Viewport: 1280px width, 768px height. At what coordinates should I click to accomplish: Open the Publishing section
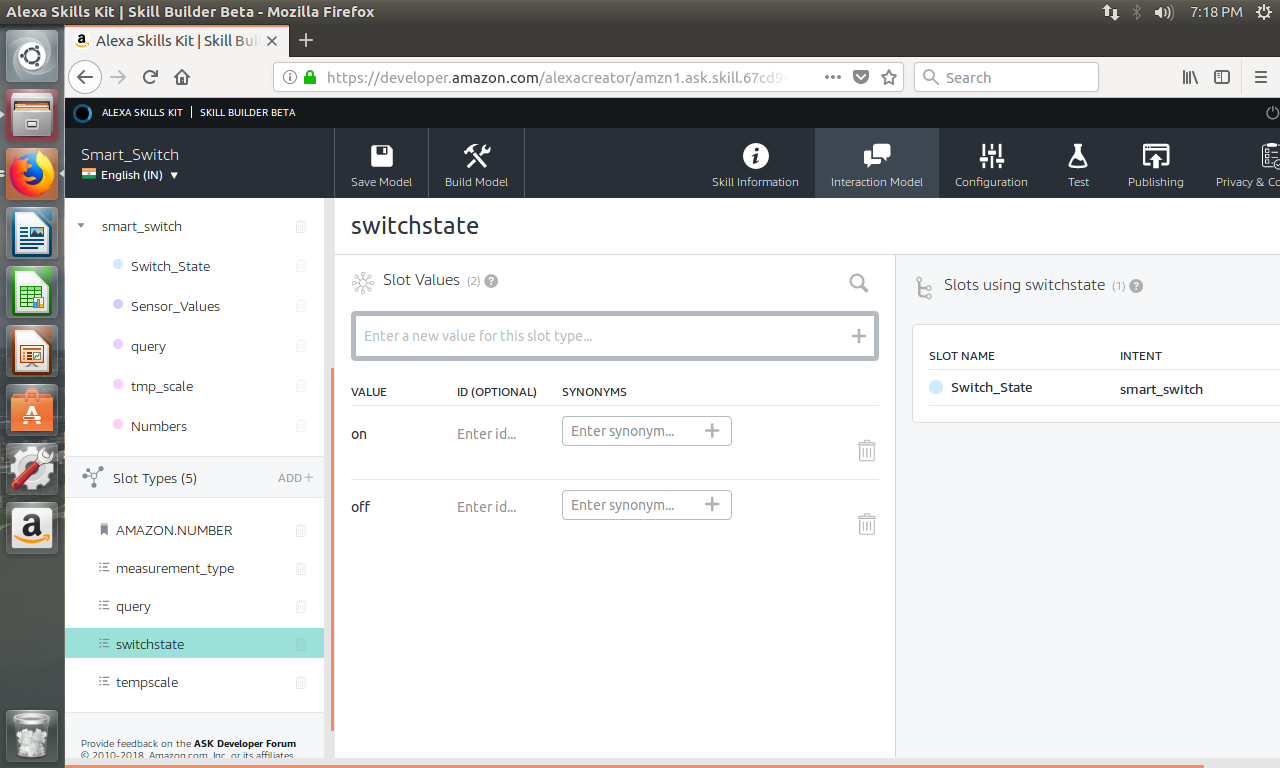1155,165
